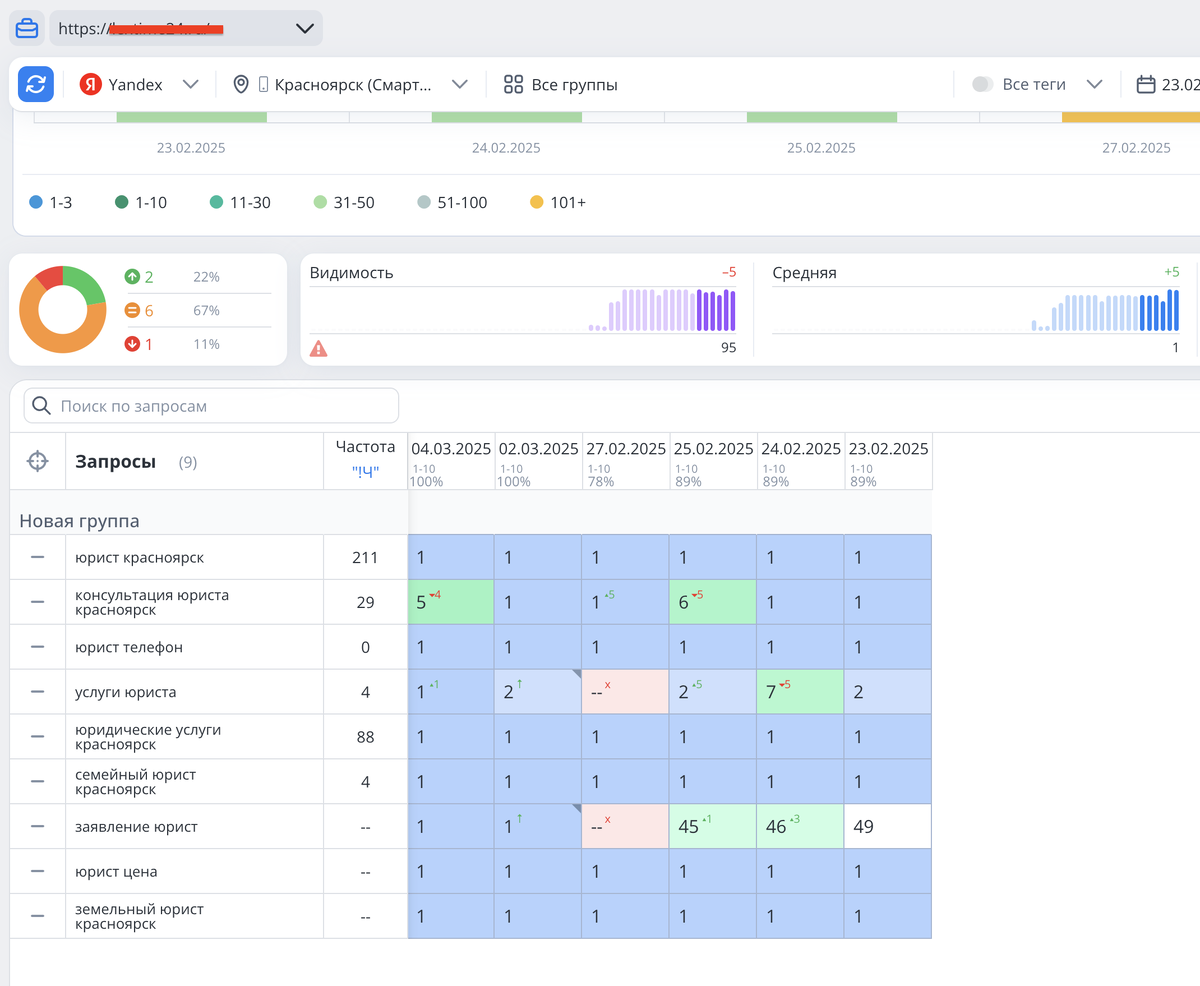Select the 27.02.2025 date column header

tap(626, 461)
